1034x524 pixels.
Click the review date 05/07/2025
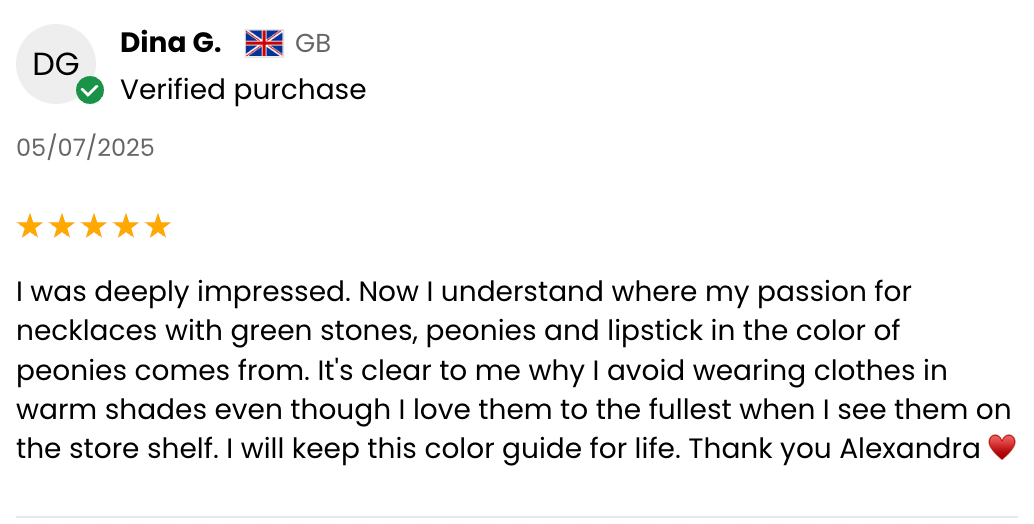pos(86,148)
